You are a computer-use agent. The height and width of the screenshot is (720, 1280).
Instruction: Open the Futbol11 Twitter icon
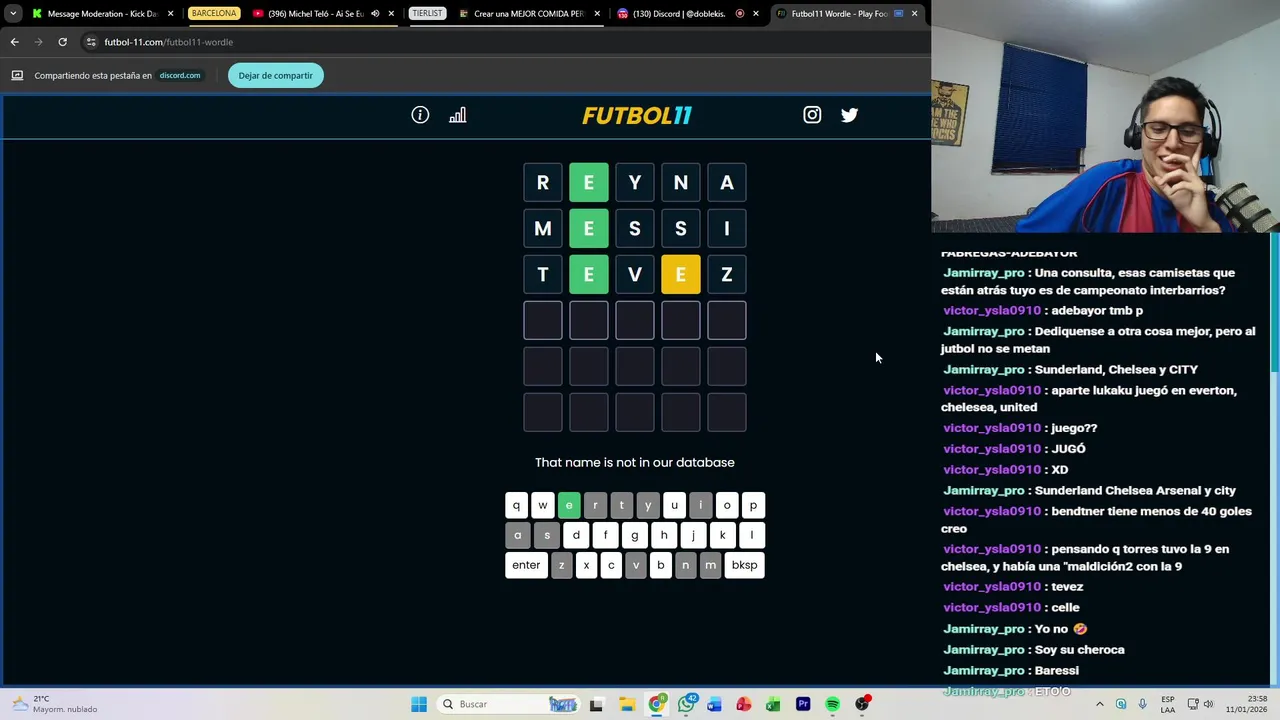[849, 115]
